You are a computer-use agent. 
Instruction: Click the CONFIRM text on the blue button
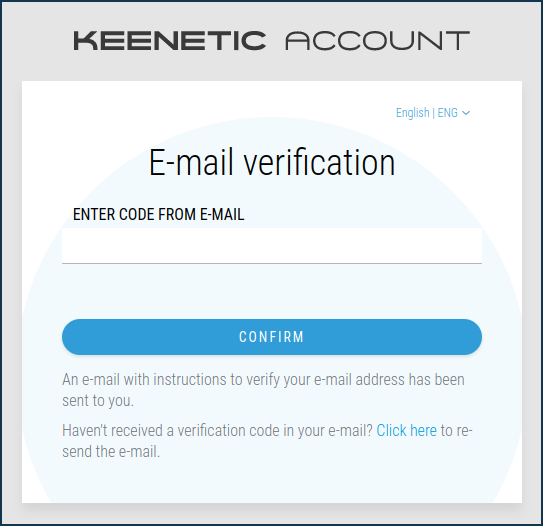click(272, 337)
